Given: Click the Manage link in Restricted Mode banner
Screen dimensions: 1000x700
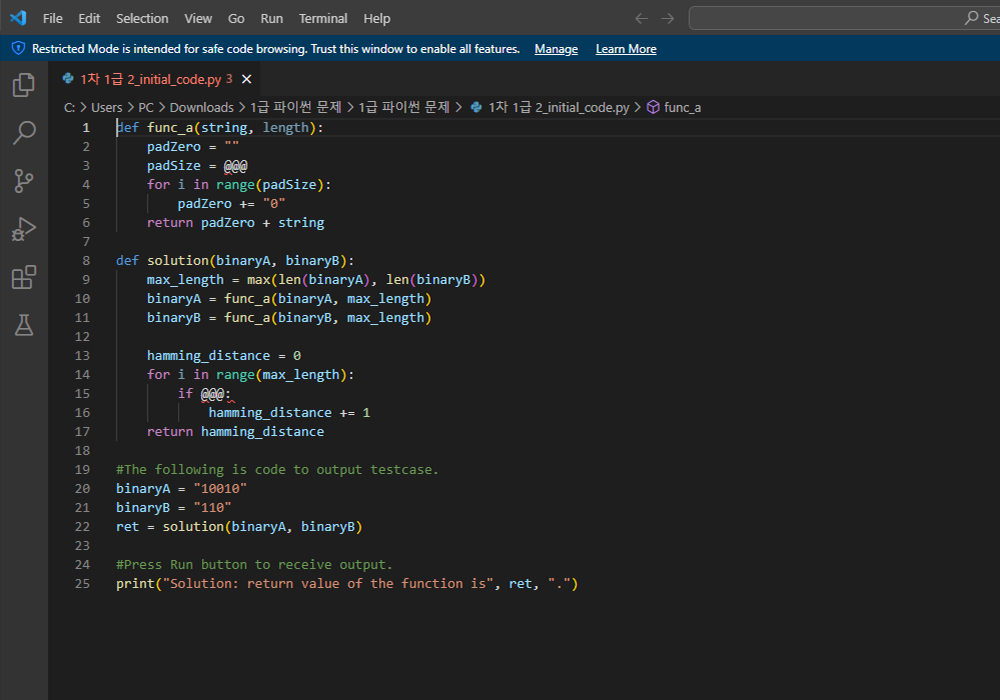Looking at the screenshot, I should pos(556,49).
